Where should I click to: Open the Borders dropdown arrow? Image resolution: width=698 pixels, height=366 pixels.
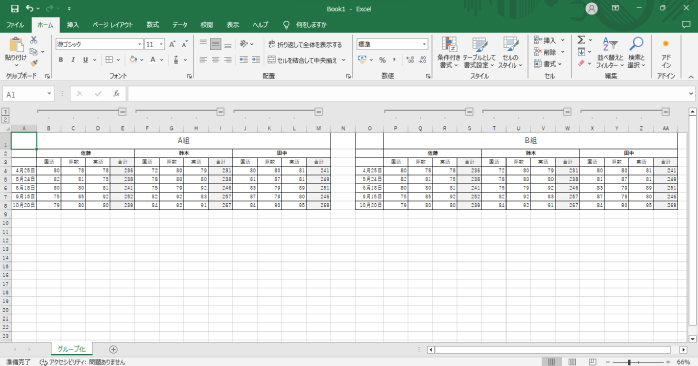tap(118, 60)
